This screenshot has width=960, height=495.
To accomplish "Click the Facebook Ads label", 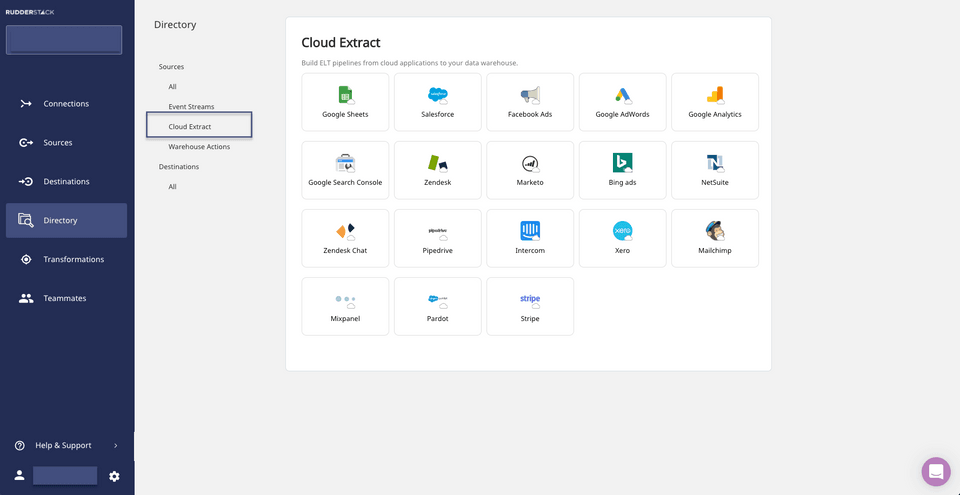I will click(x=530, y=115).
